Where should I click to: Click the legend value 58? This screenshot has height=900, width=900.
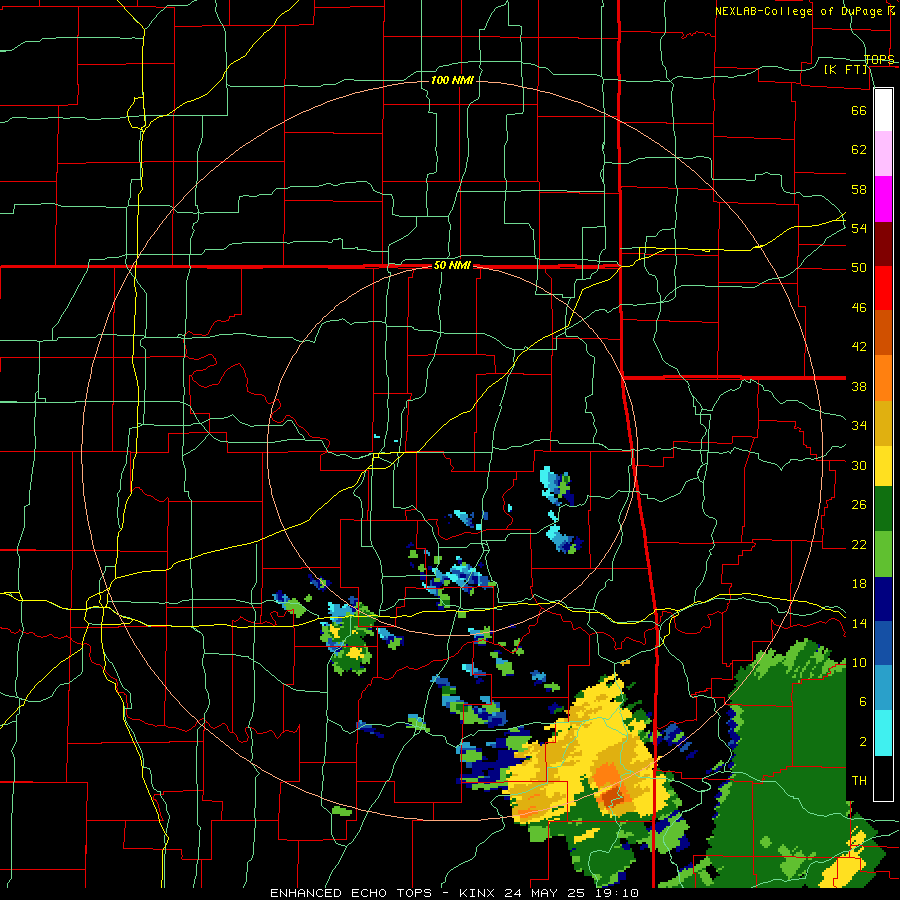pyautogui.click(x=859, y=189)
